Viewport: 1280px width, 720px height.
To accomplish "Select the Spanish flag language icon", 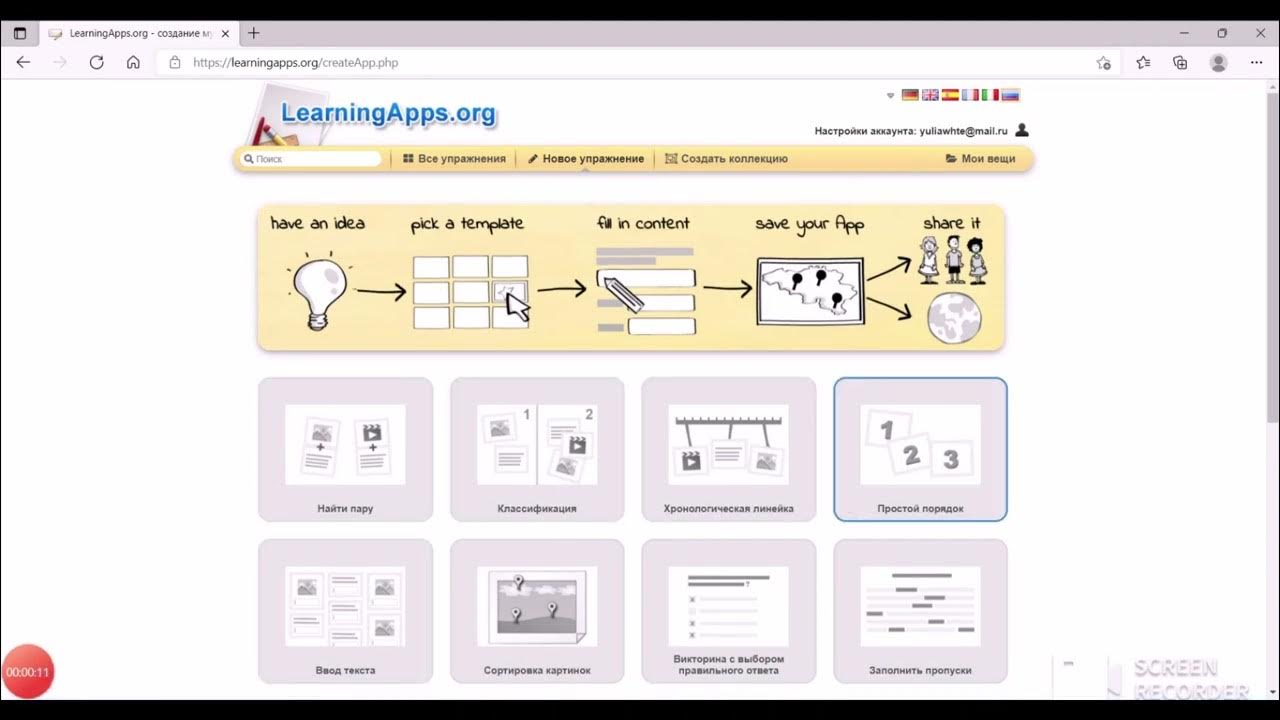I will tap(950, 95).
